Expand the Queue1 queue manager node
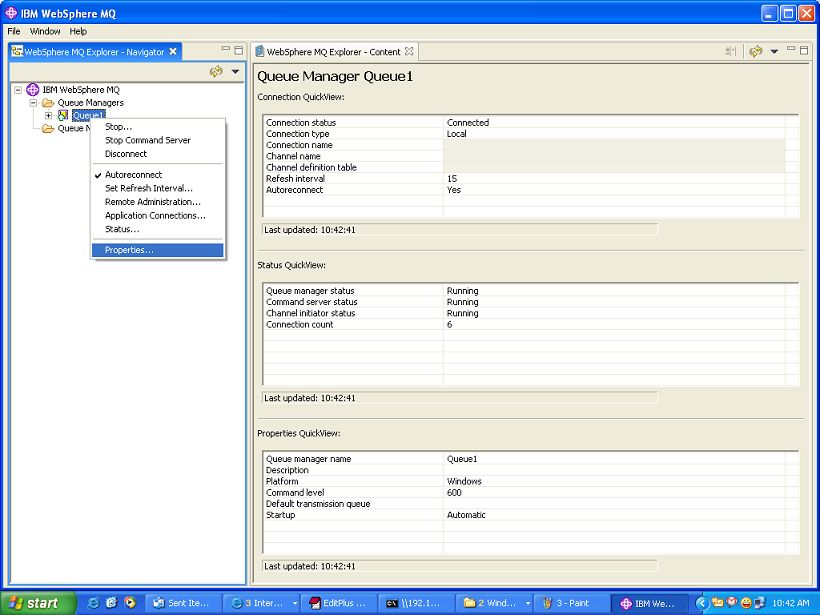Viewport: 820px width, 615px height. click(48, 116)
